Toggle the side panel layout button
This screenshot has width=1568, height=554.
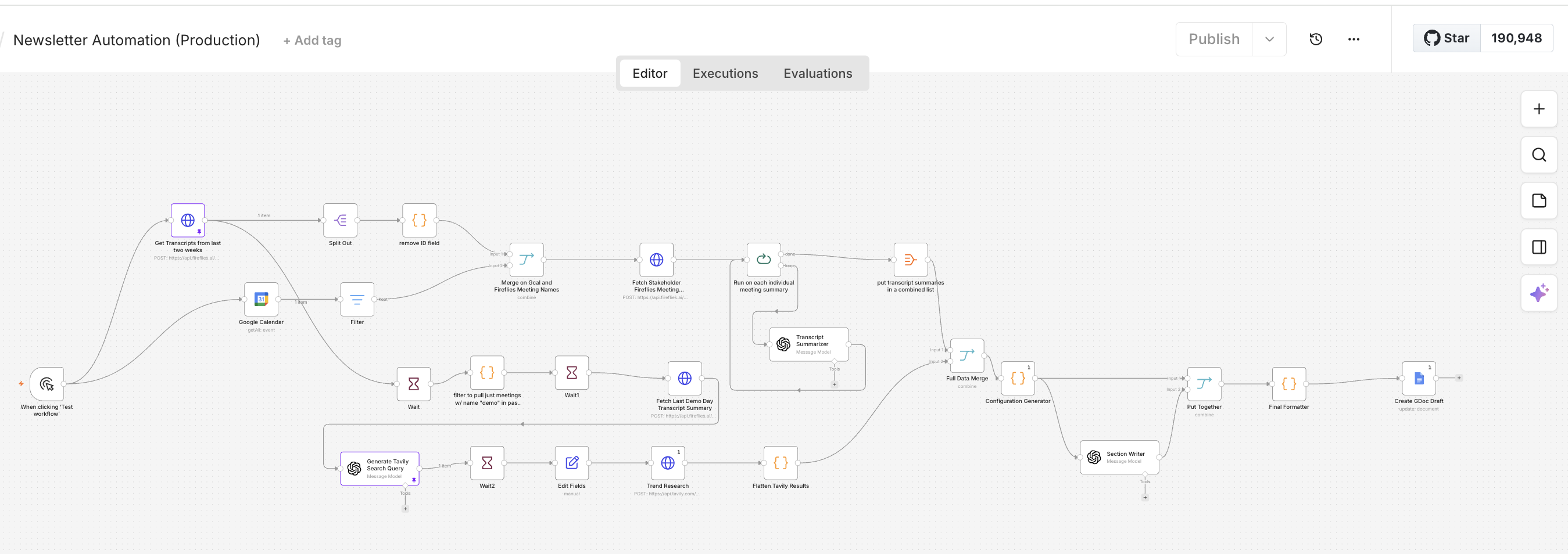(1539, 247)
